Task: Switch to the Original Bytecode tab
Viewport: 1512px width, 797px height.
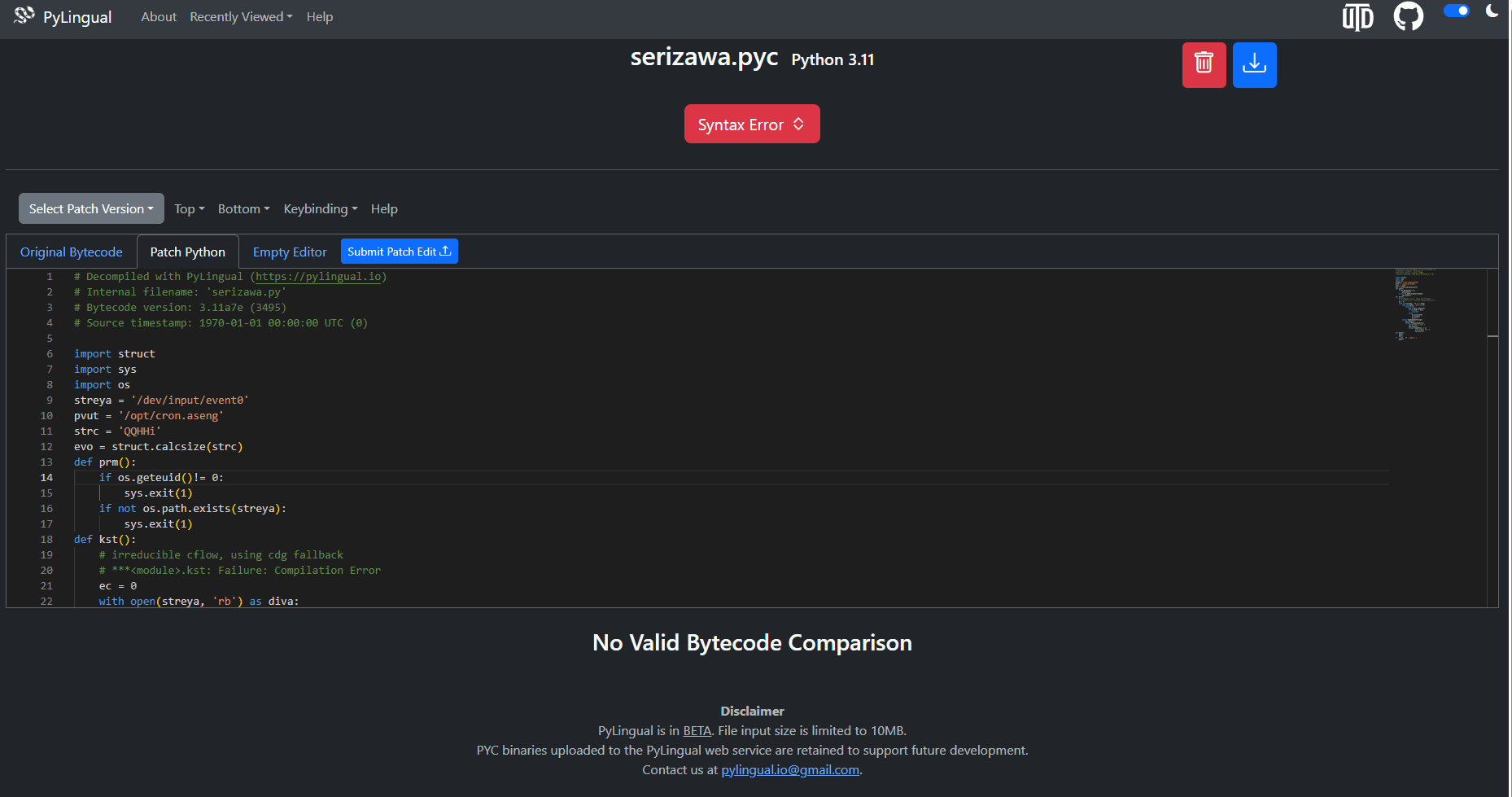Action: point(72,252)
